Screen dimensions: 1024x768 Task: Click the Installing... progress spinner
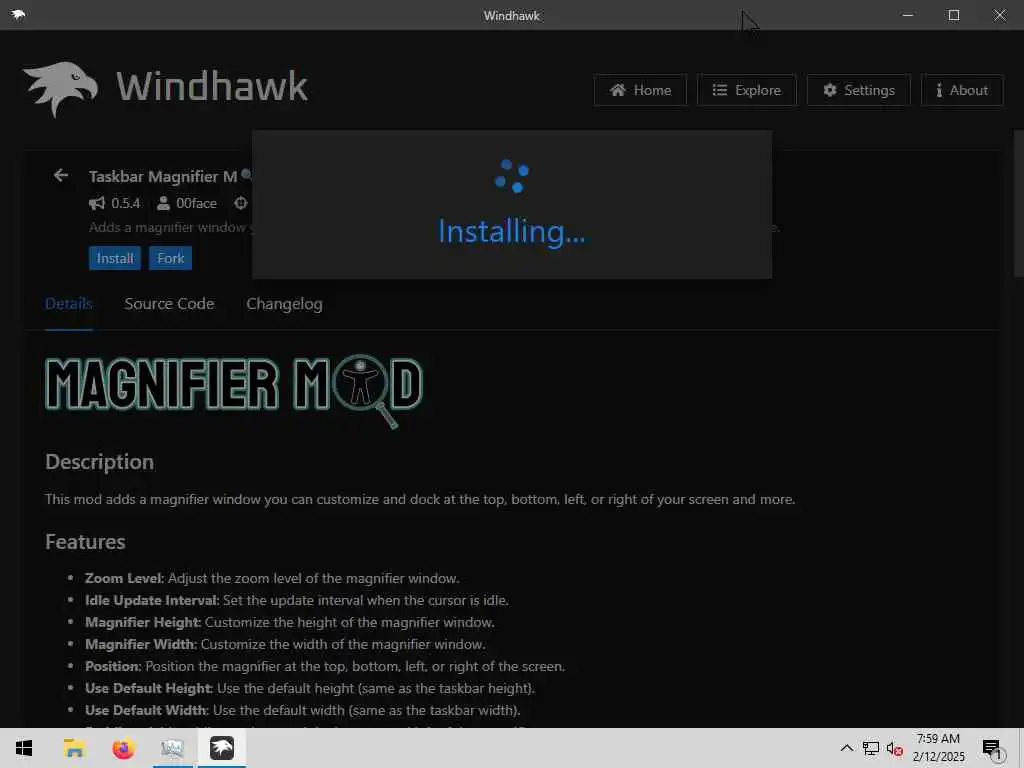pyautogui.click(x=511, y=176)
